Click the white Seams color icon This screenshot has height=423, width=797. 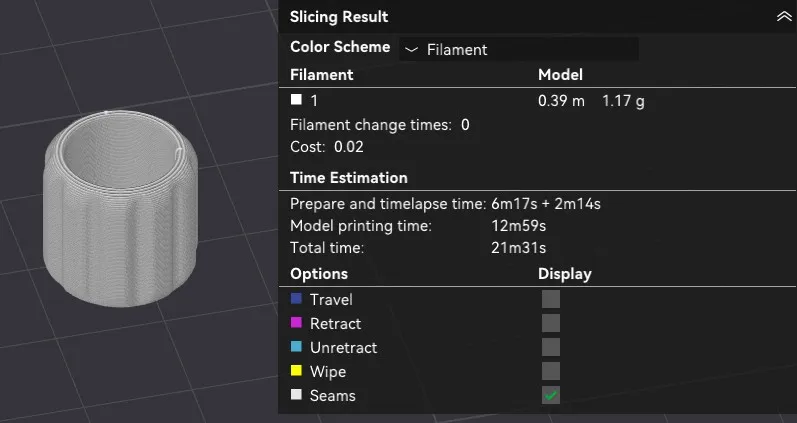click(296, 395)
